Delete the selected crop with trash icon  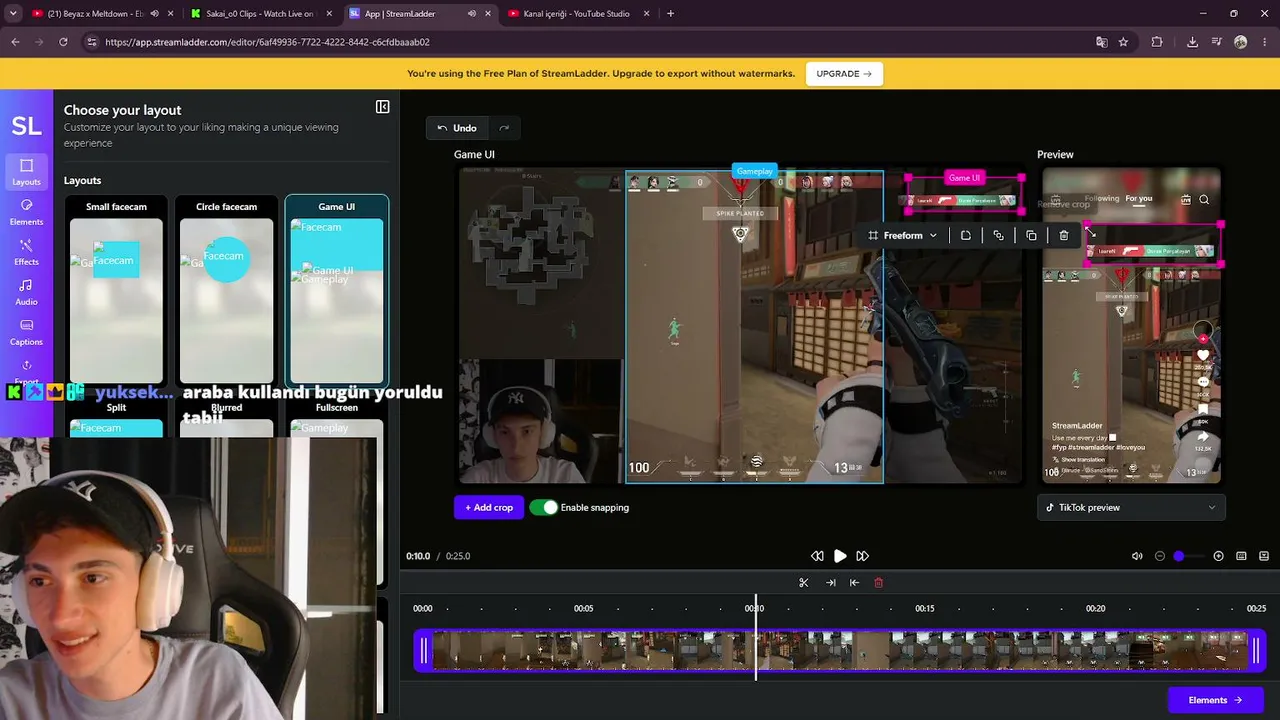(x=1064, y=235)
